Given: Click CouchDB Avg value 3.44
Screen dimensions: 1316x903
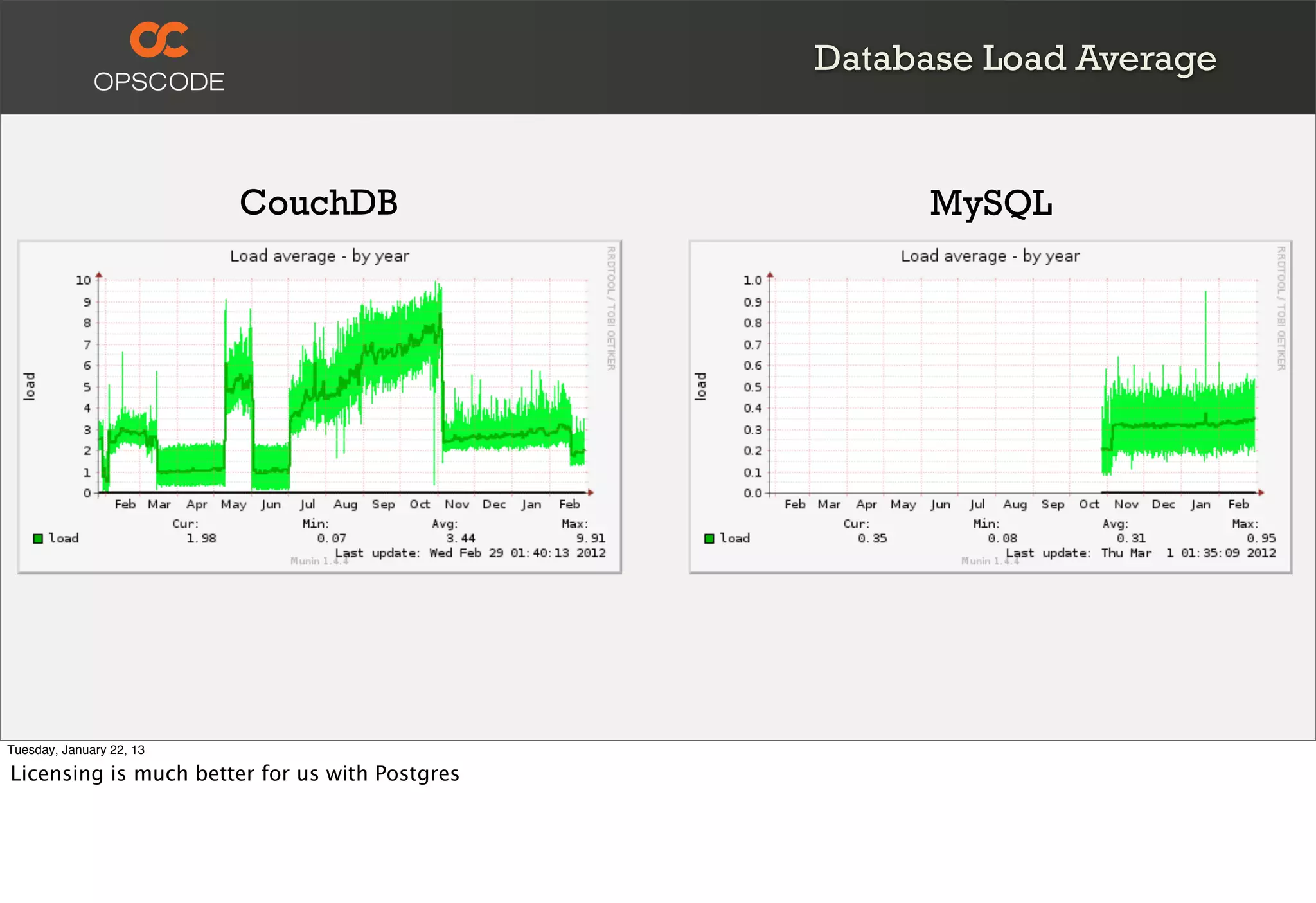Looking at the screenshot, I should (x=461, y=539).
